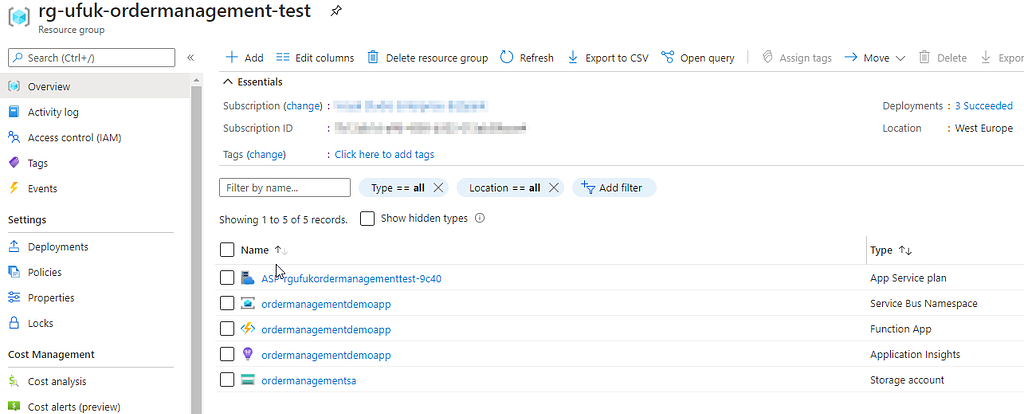
Task: Open the 3 Succeeded deployments link
Action: (984, 106)
